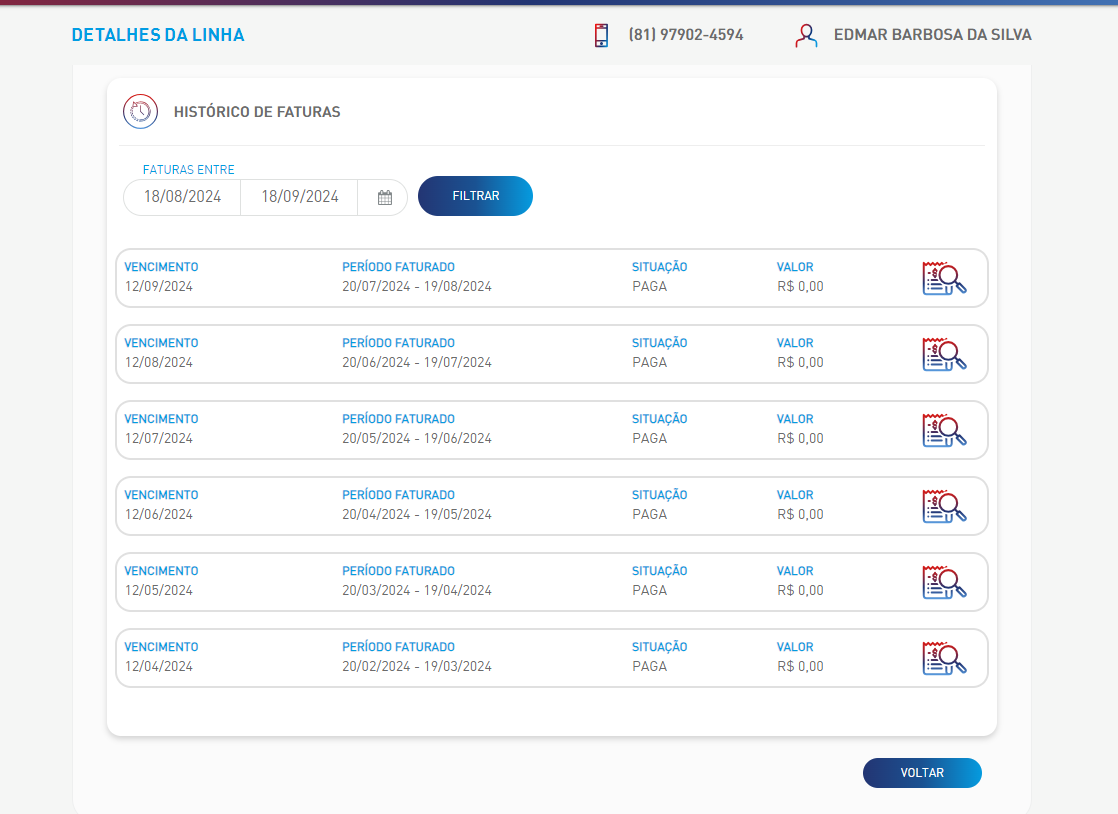Viewport: 1118px width, 814px height.
Task: Open invoice details for 12/05/2024 due date
Action: click(944, 582)
